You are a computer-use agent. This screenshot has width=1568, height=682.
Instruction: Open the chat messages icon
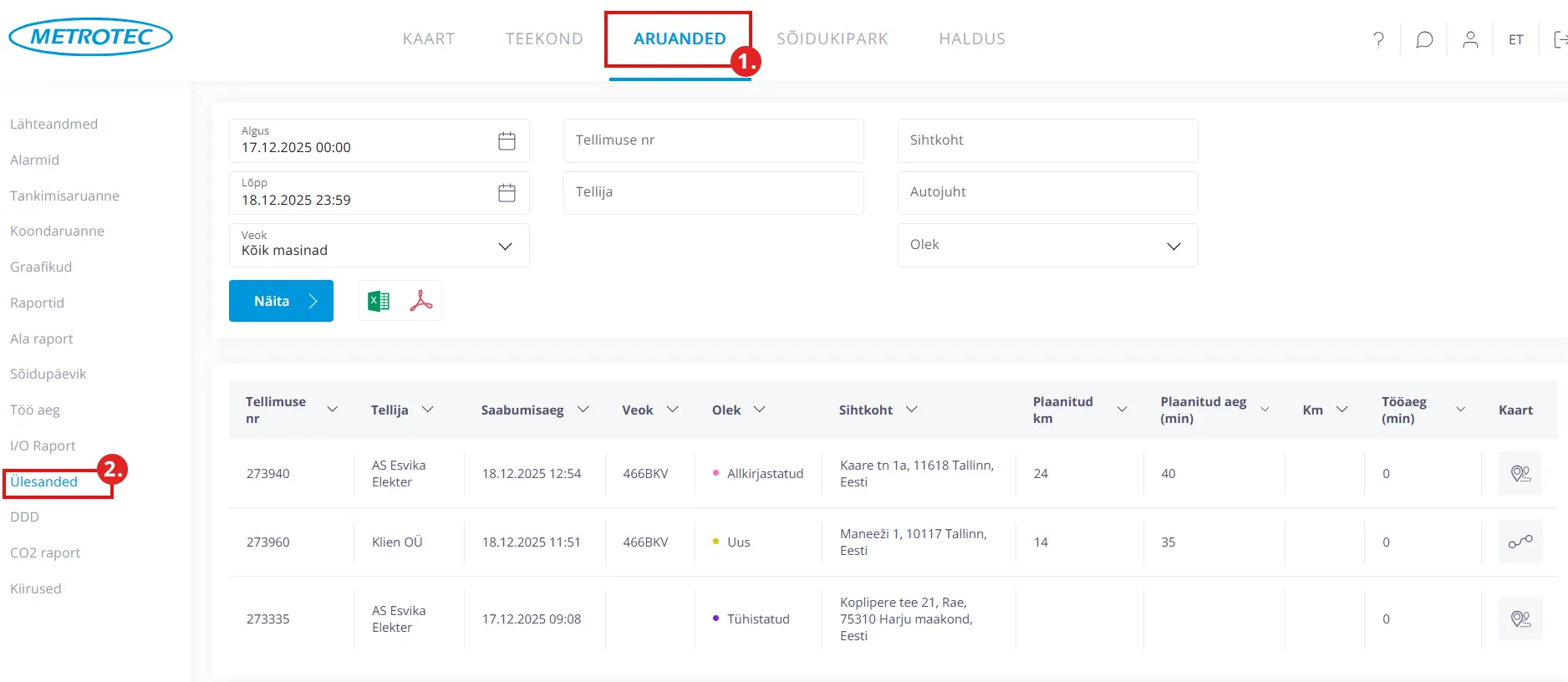1424,39
